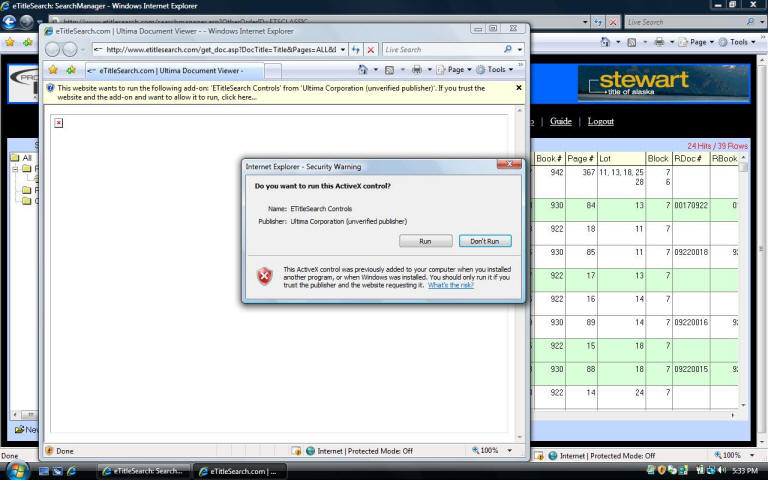Click the Document Viewer search magnifier icon
Screen dimensions: 768x480
(508, 49)
